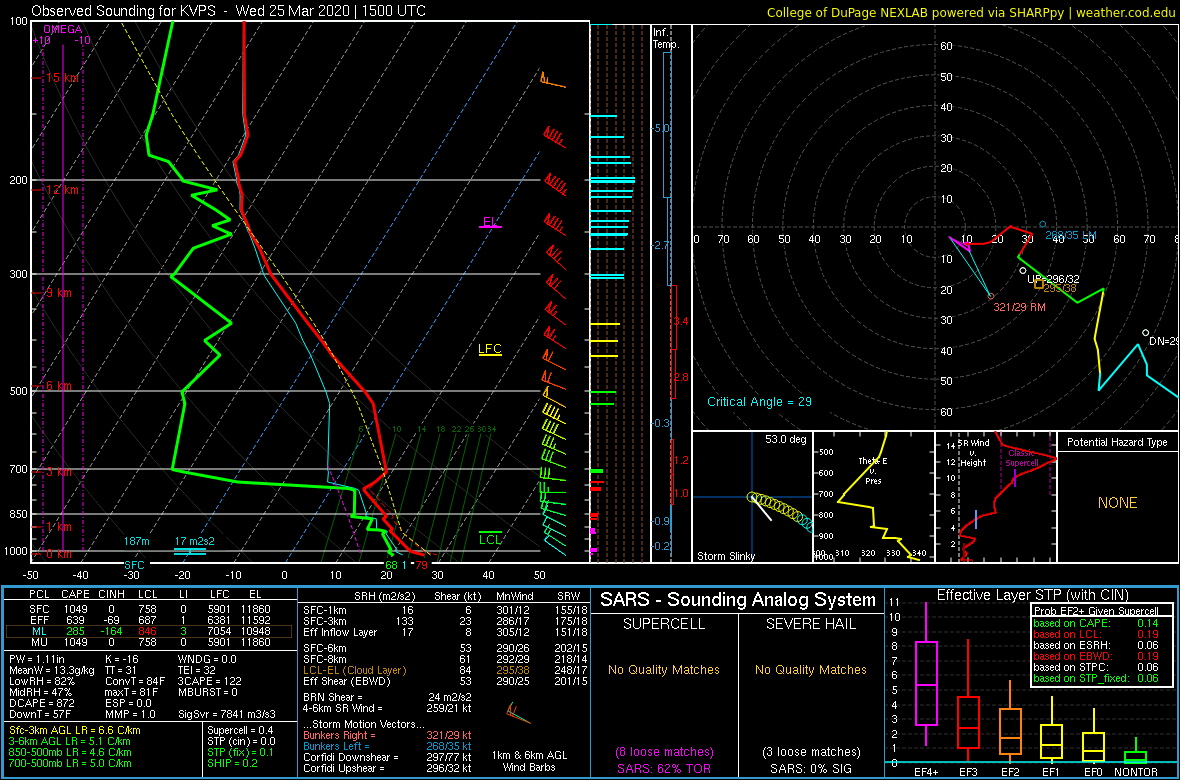Click the BRN Shear value
Screen dimensions: 1180x780
pyautogui.click(x=387, y=697)
